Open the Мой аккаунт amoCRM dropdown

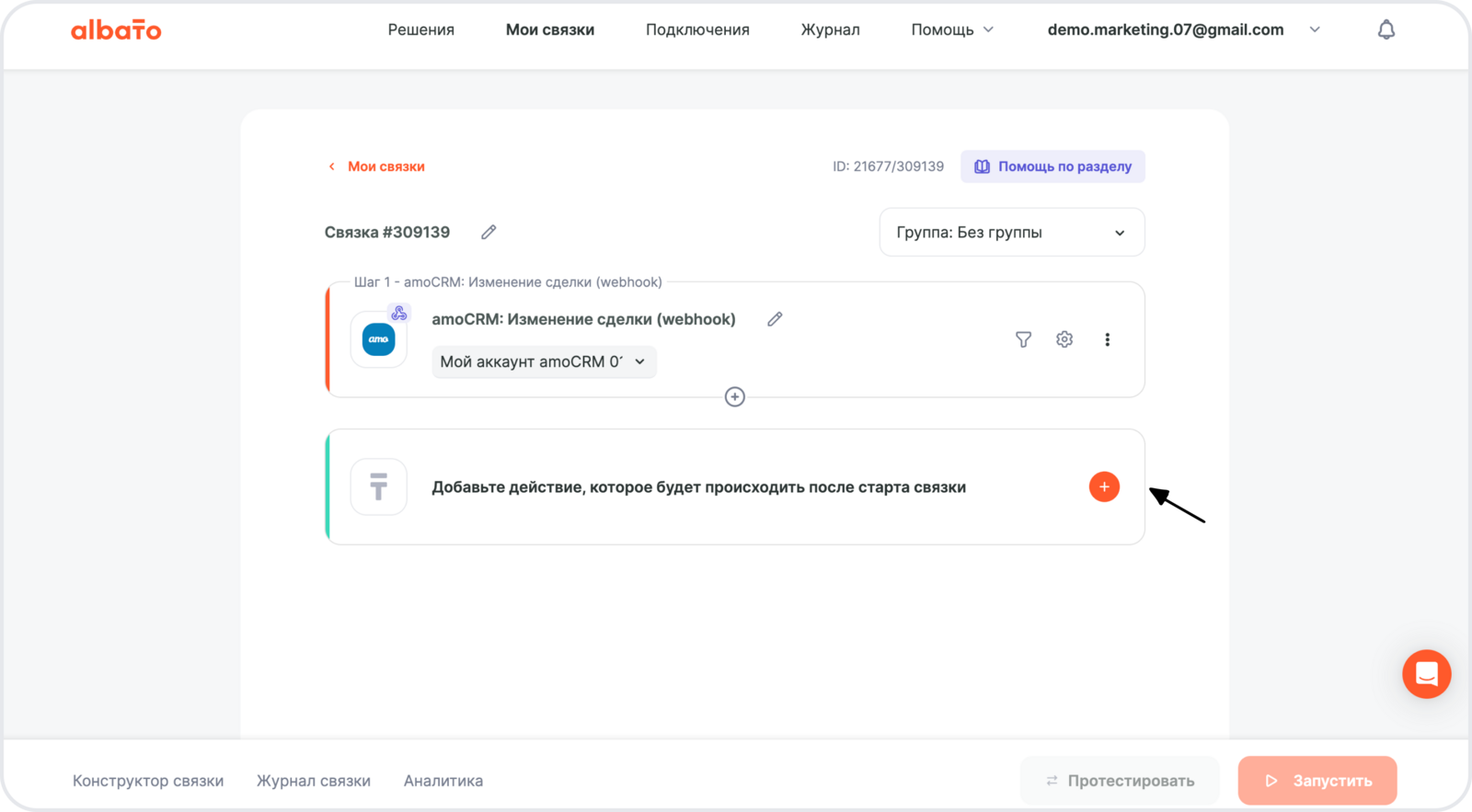pos(544,361)
